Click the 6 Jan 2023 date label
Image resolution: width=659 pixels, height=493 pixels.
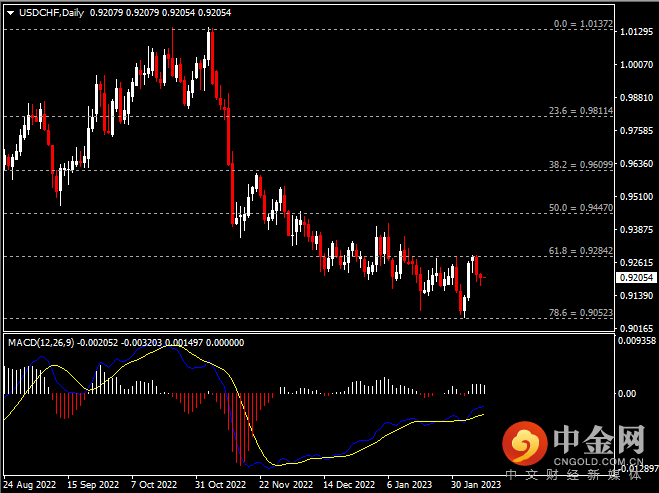click(410, 482)
